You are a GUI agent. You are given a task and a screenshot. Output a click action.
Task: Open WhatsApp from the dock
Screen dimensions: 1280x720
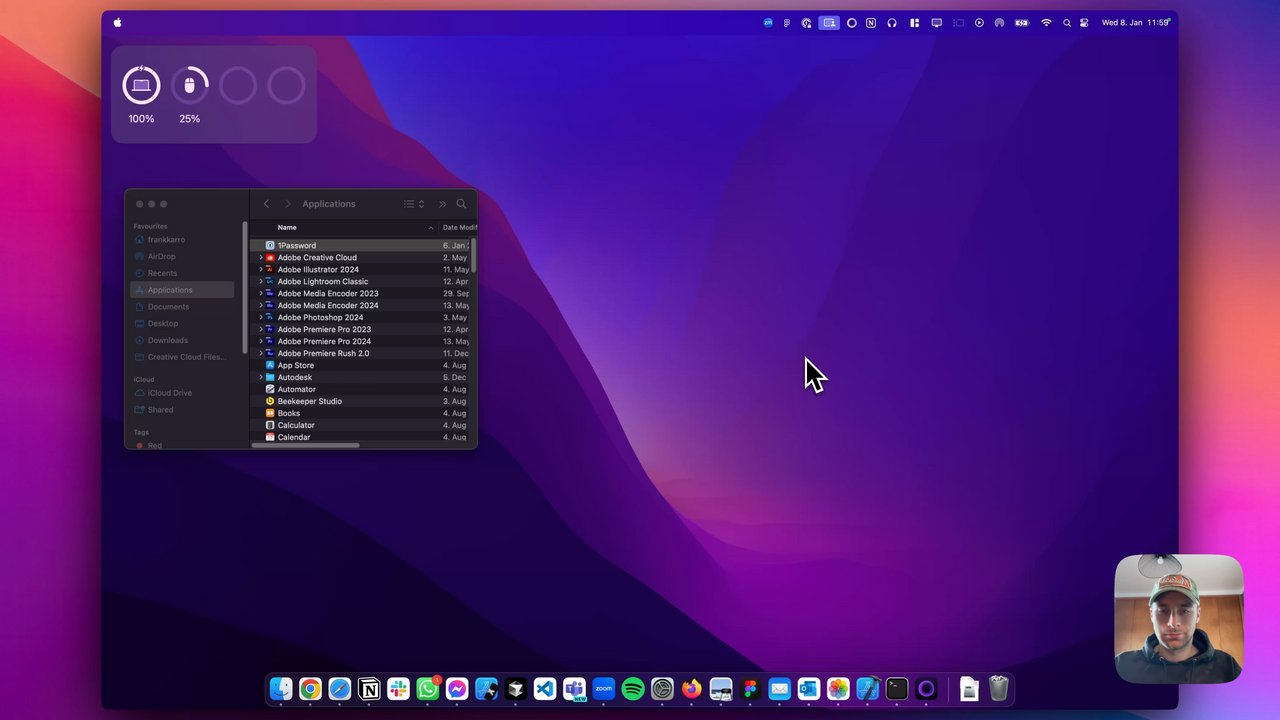click(x=428, y=689)
